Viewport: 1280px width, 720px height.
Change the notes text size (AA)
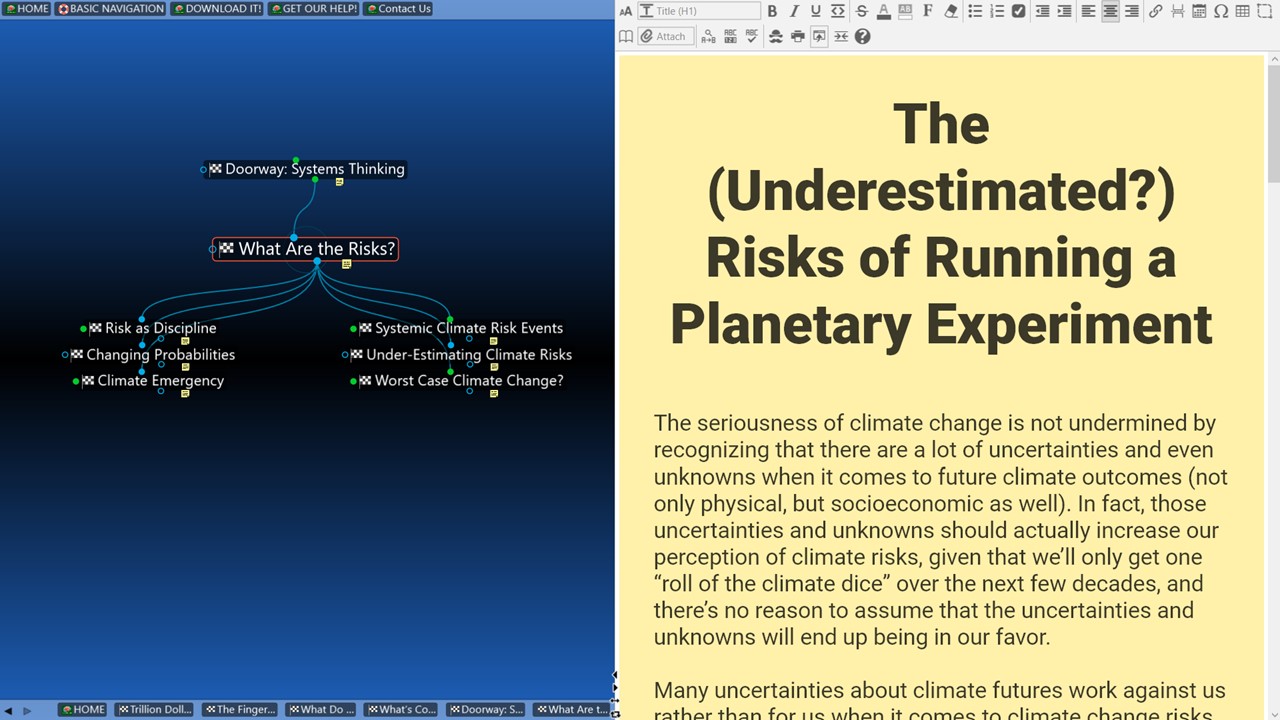[626, 11]
